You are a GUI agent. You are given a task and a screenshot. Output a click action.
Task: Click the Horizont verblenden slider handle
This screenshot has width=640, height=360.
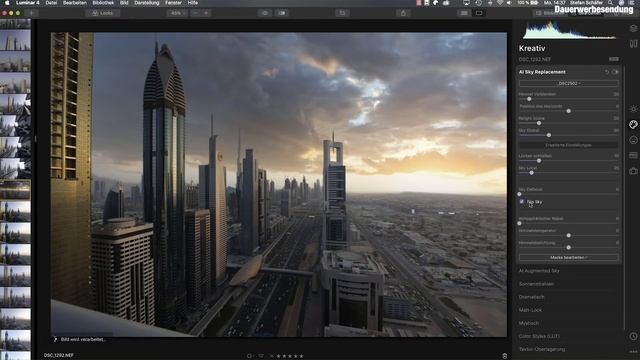click(529, 99)
